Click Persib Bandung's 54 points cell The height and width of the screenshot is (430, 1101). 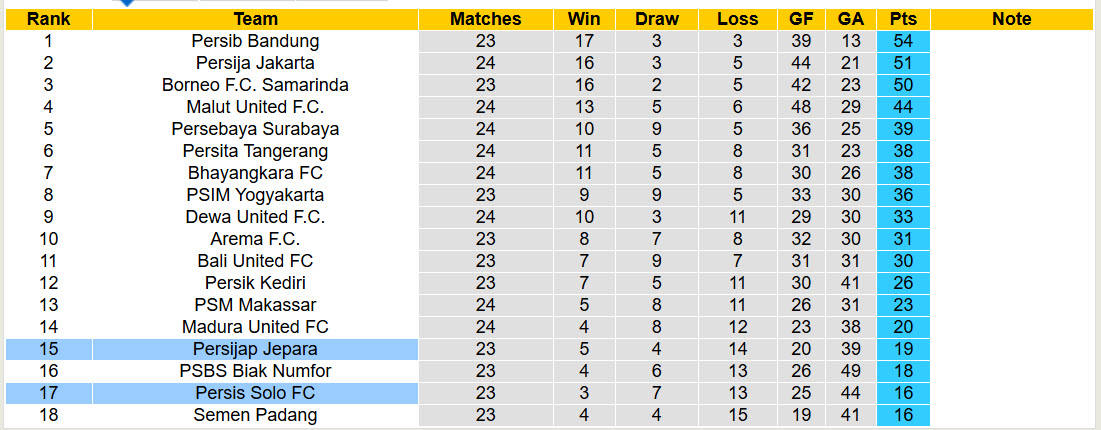903,41
